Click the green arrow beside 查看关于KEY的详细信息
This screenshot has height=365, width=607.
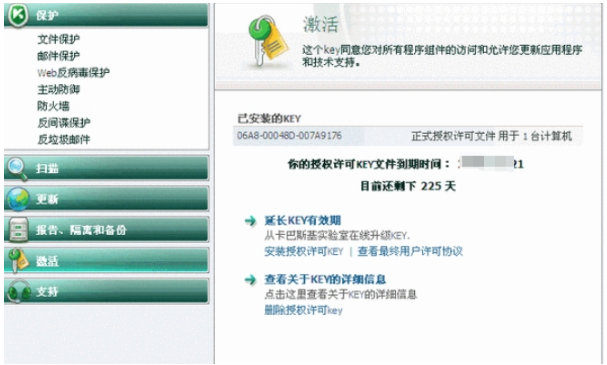click(250, 279)
